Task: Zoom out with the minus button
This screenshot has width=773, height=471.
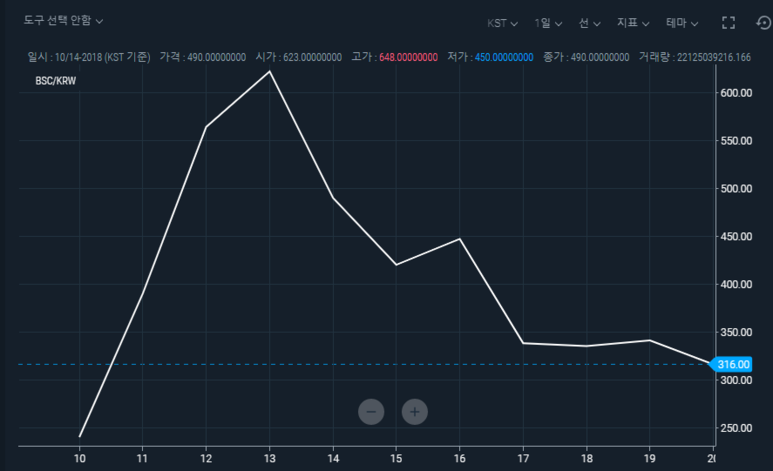Action: 371,412
